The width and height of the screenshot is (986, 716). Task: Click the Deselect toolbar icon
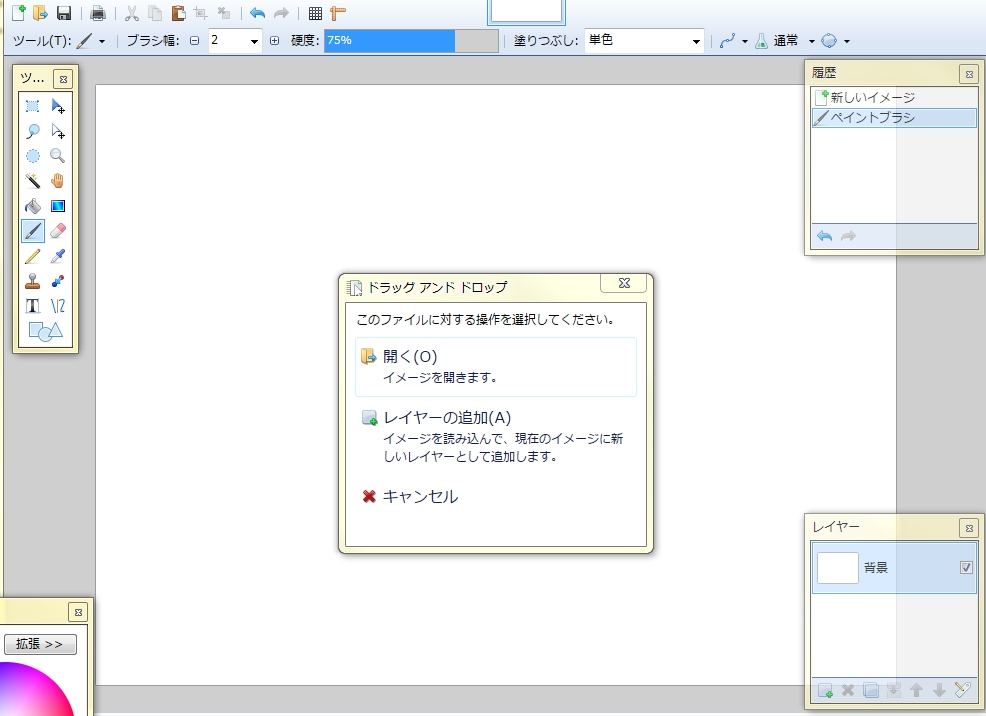point(223,13)
